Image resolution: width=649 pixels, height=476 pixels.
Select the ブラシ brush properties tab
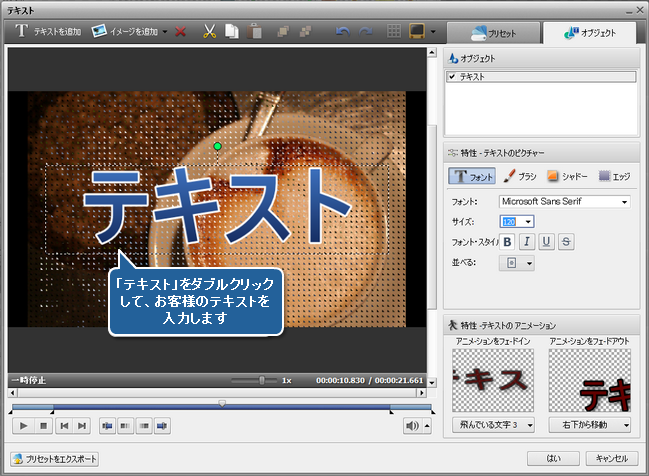tap(519, 175)
